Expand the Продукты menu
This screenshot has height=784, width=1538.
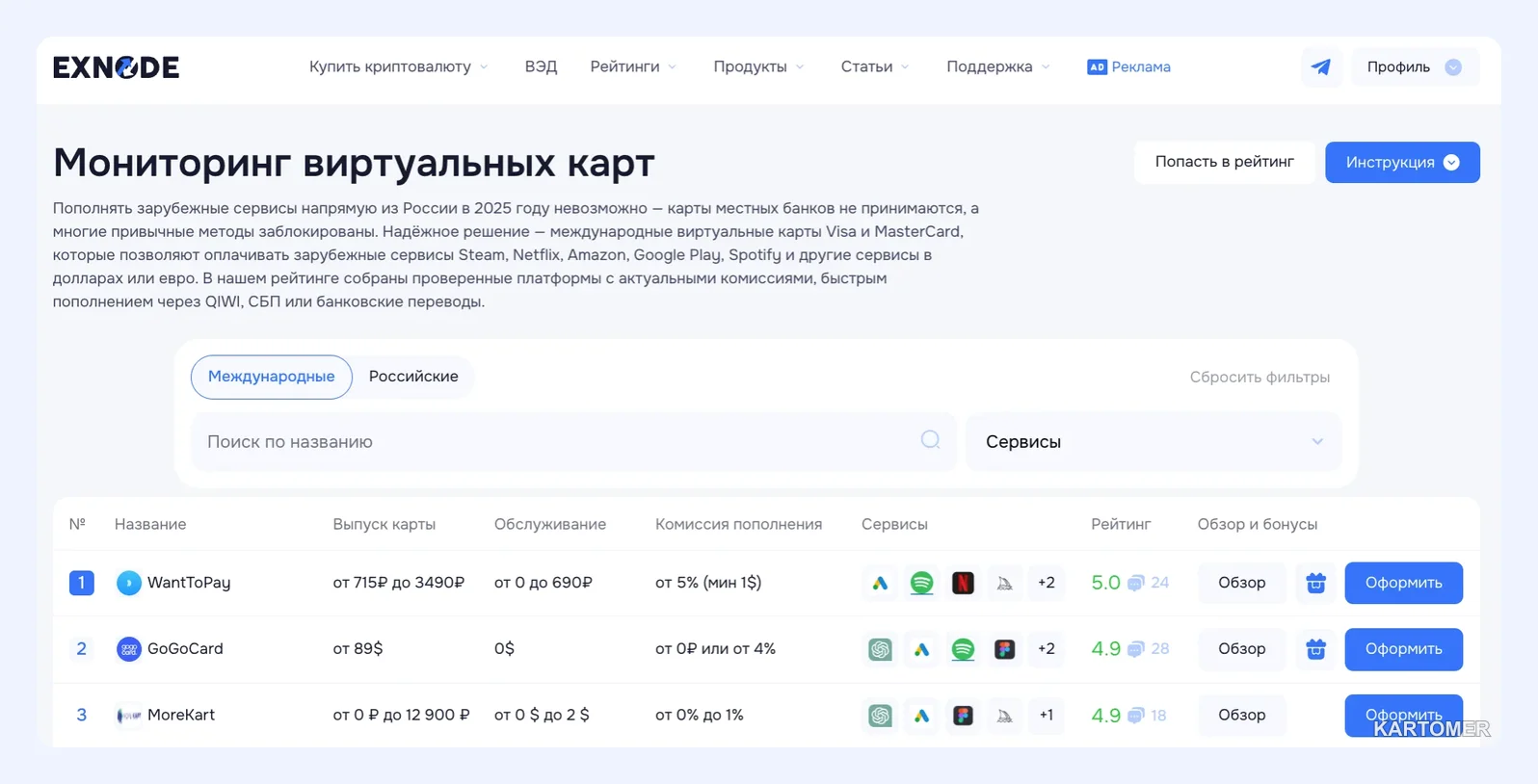(758, 66)
